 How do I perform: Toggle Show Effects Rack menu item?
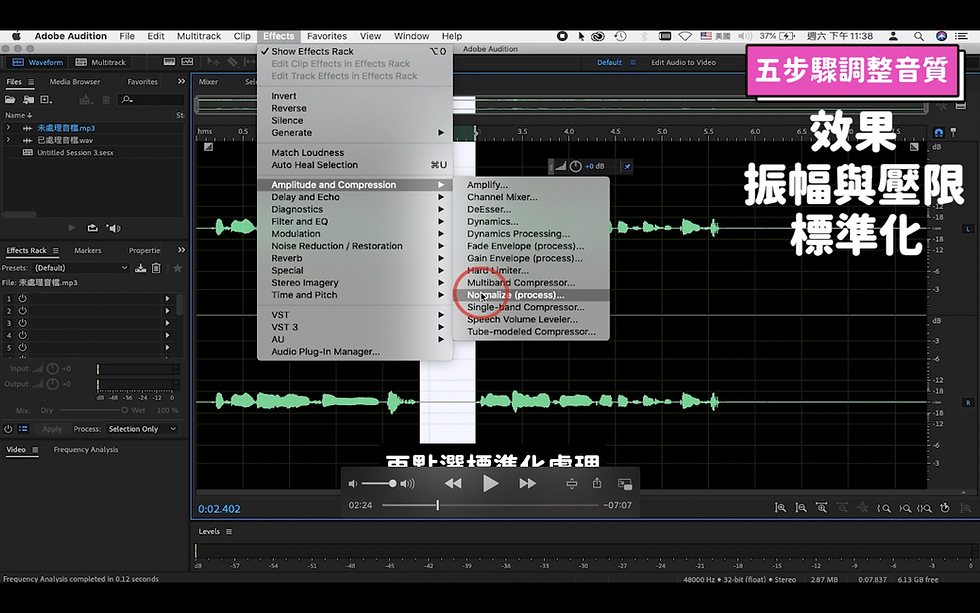click(x=354, y=51)
